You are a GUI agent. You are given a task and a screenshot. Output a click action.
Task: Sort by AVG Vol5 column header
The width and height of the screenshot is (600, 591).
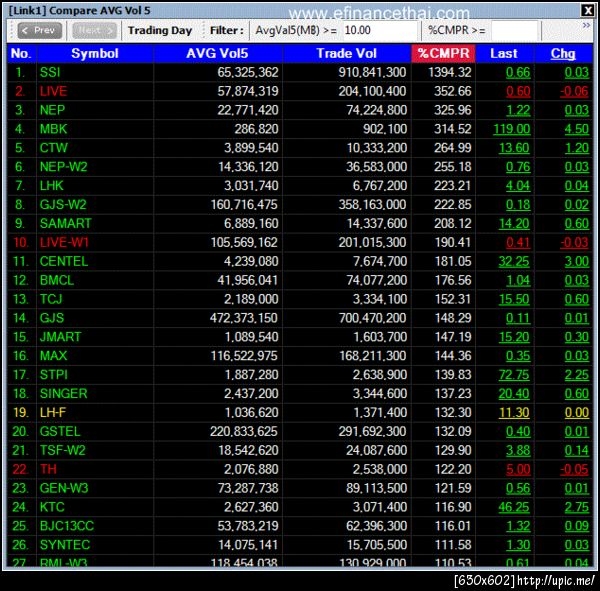click(217, 54)
